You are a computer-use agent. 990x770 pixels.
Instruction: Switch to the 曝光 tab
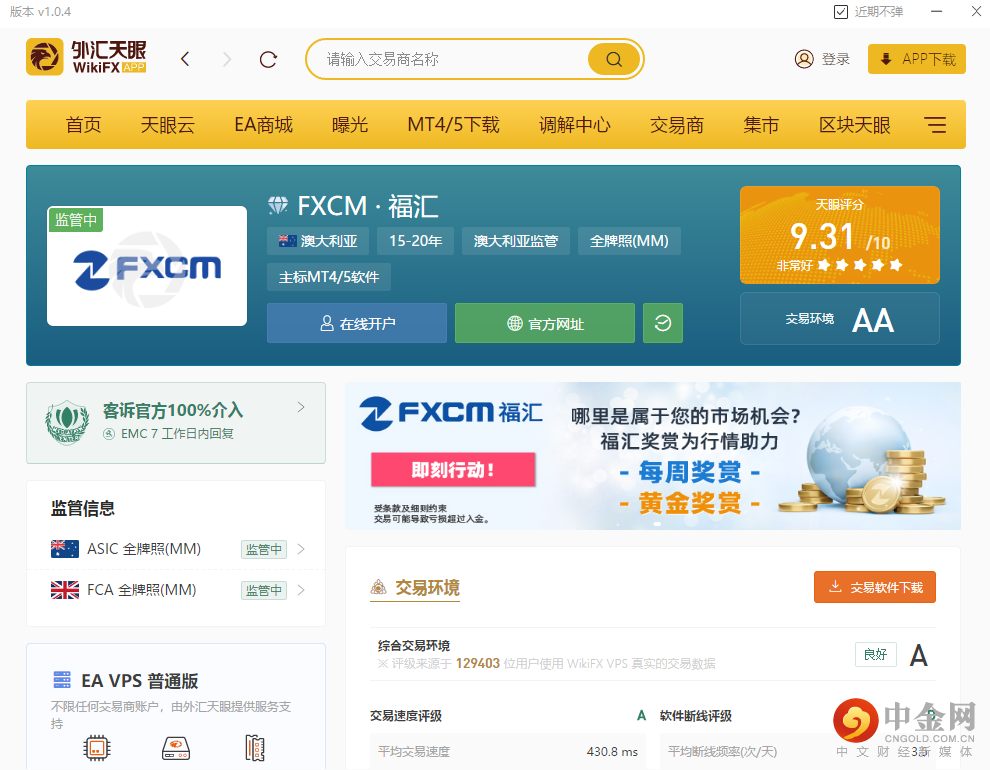[x=350, y=124]
